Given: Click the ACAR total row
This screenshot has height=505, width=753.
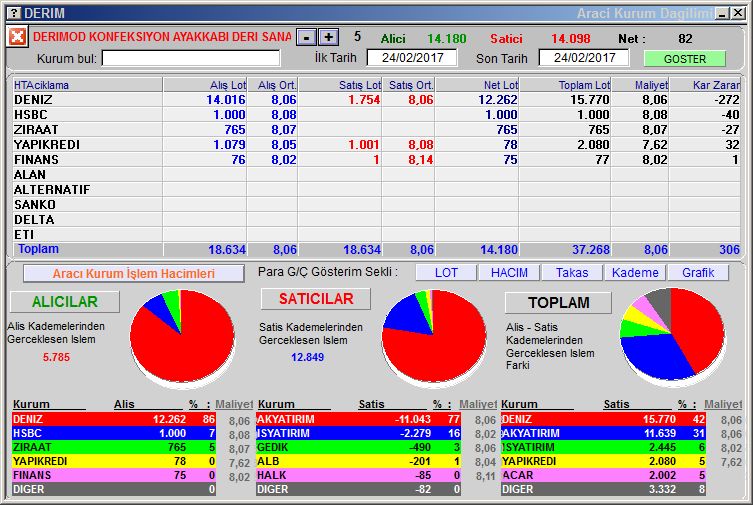Looking at the screenshot, I should 603,475.
